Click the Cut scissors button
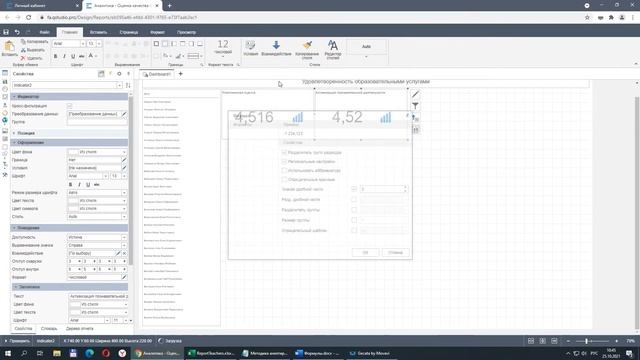Viewport: 640px width, 360px height. [x=33, y=50]
